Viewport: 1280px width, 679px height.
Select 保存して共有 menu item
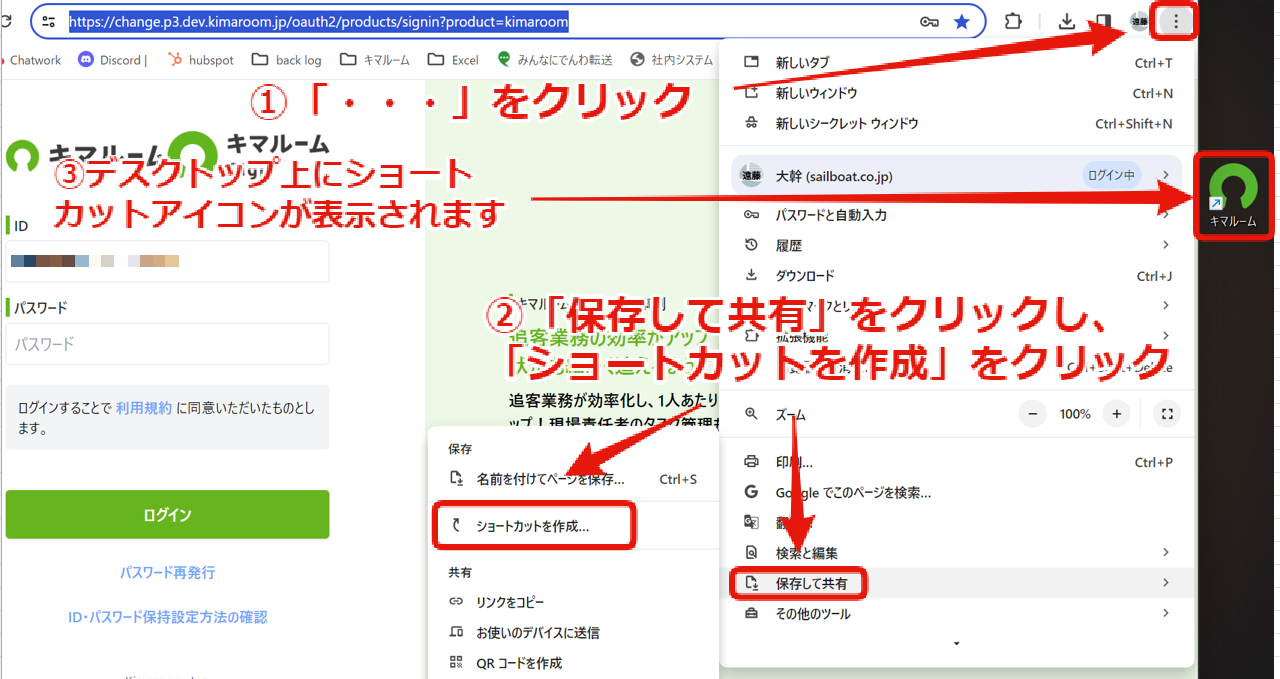957,583
